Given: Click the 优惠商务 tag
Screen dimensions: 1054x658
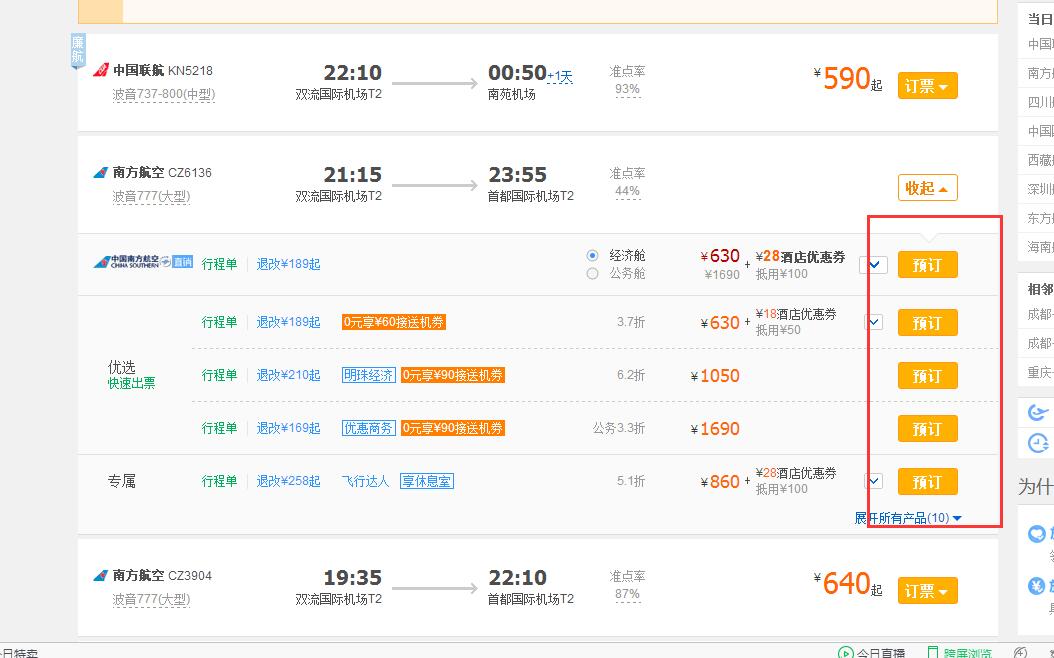Looking at the screenshot, I should [x=368, y=428].
